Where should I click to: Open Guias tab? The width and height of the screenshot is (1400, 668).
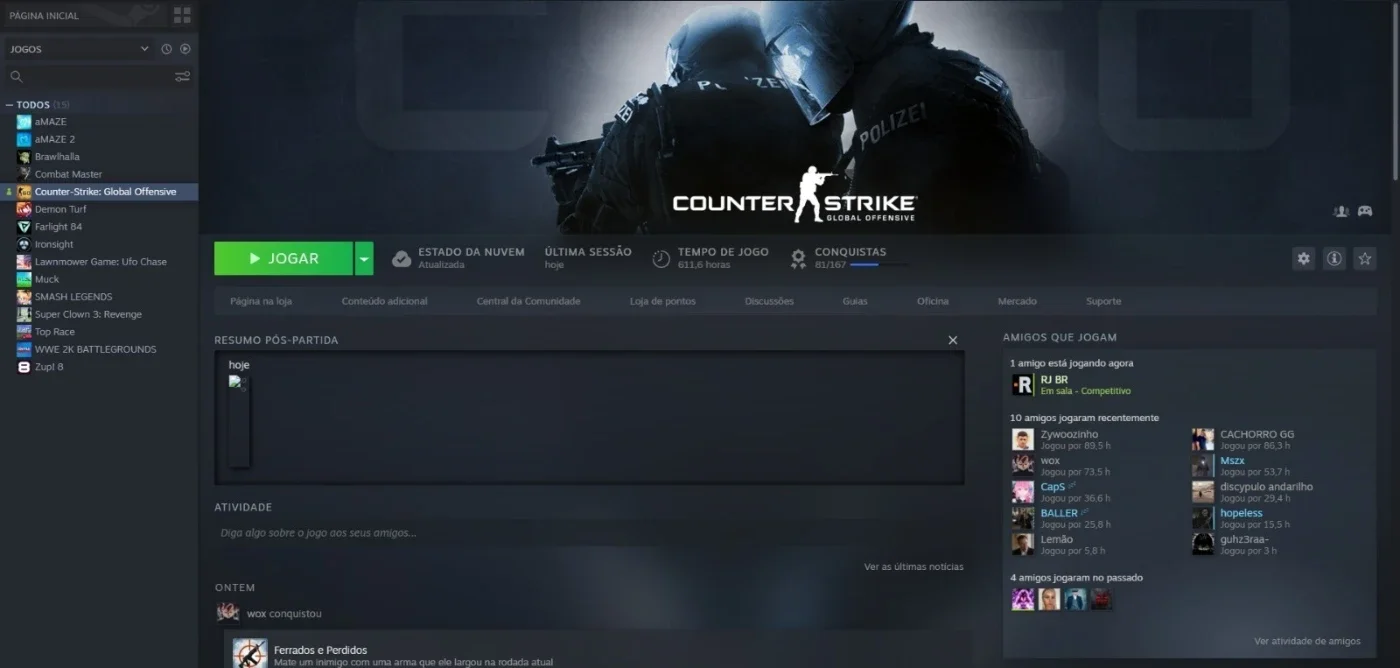coord(855,301)
